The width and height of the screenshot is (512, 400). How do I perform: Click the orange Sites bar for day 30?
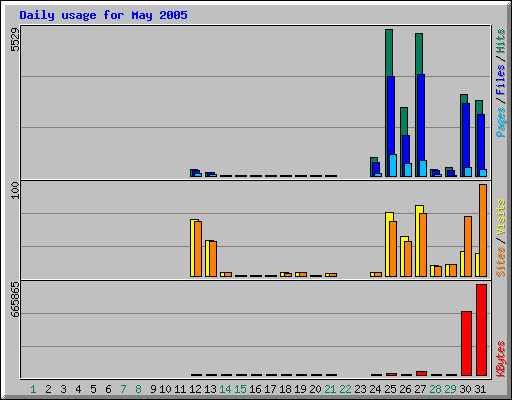(x=468, y=246)
